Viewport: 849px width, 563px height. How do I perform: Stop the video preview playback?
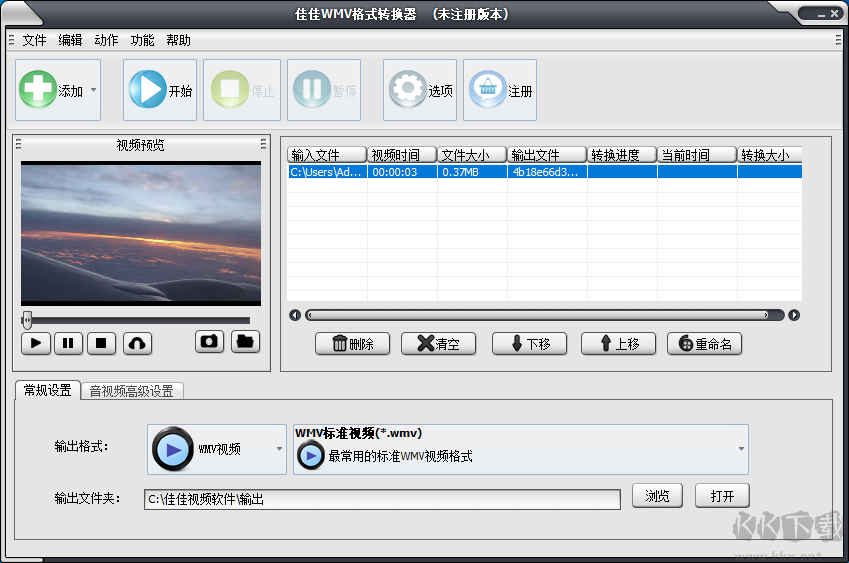click(100, 343)
